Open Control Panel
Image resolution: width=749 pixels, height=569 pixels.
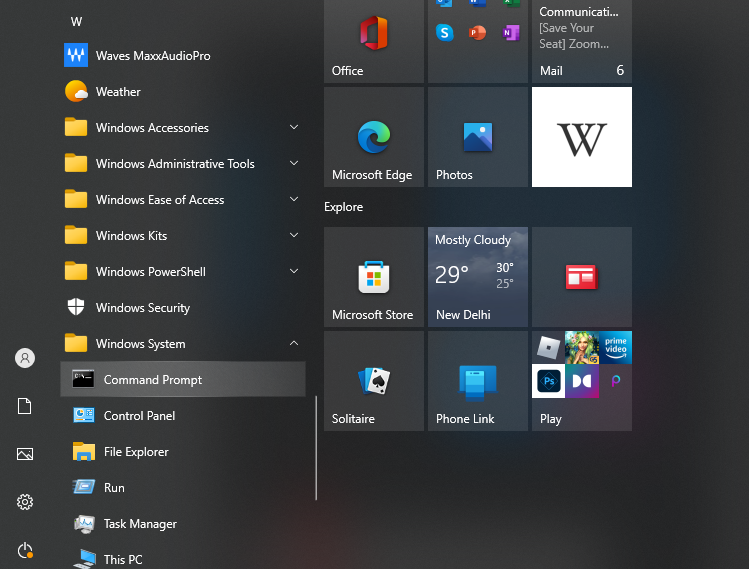(183, 415)
